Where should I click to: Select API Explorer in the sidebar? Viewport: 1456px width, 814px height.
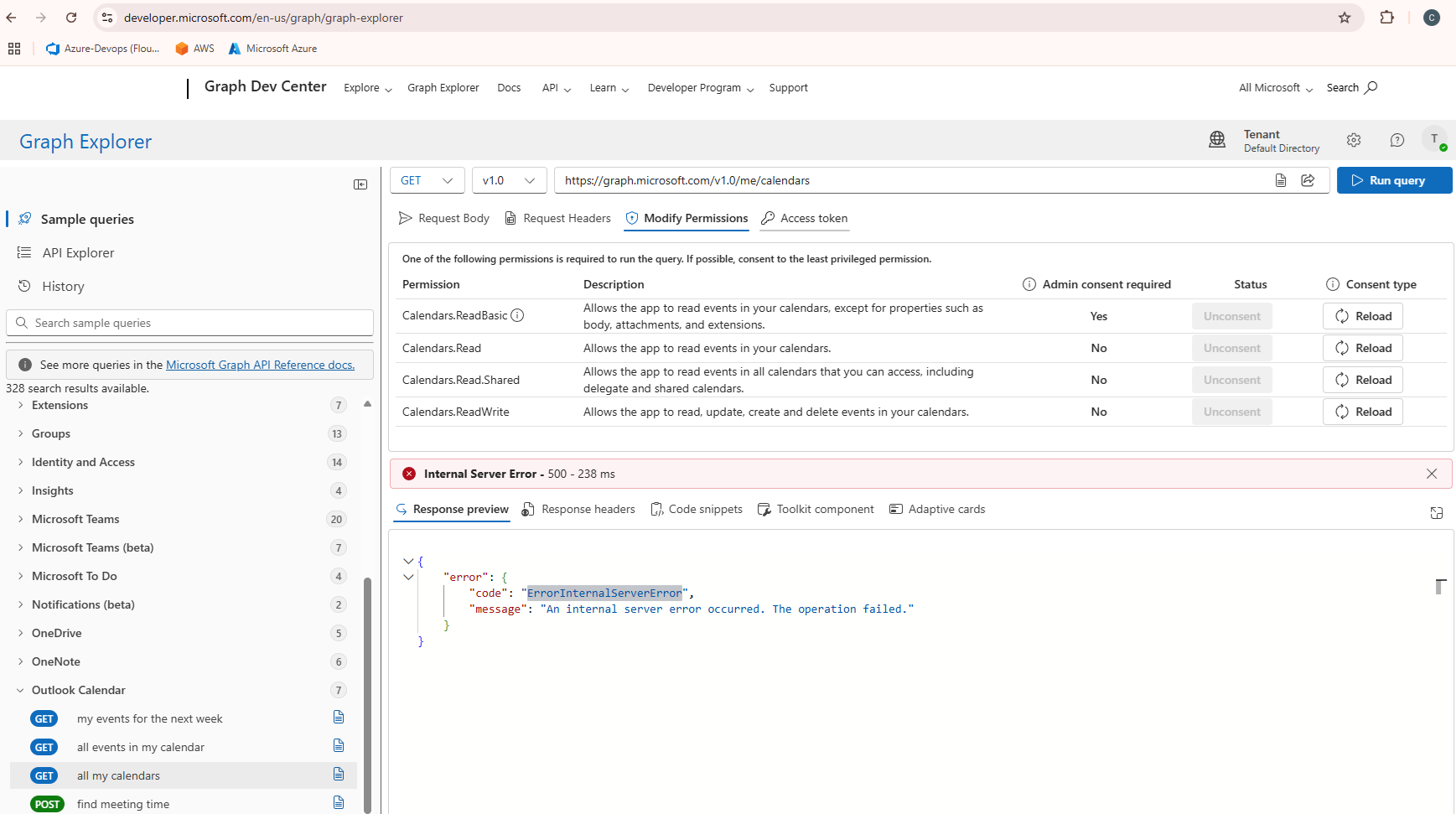(78, 252)
